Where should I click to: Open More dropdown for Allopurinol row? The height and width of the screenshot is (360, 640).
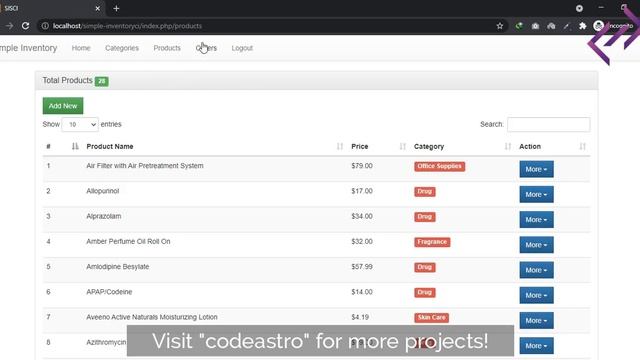tap(536, 194)
